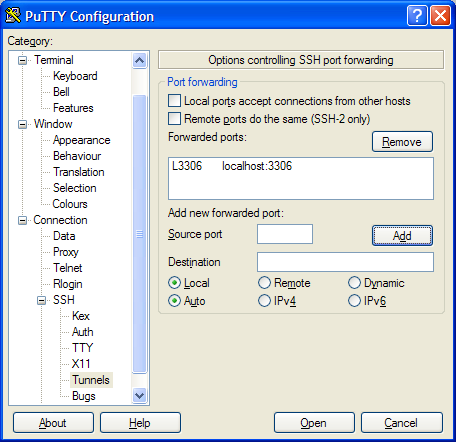Remove the selected forwarded port

click(402, 142)
